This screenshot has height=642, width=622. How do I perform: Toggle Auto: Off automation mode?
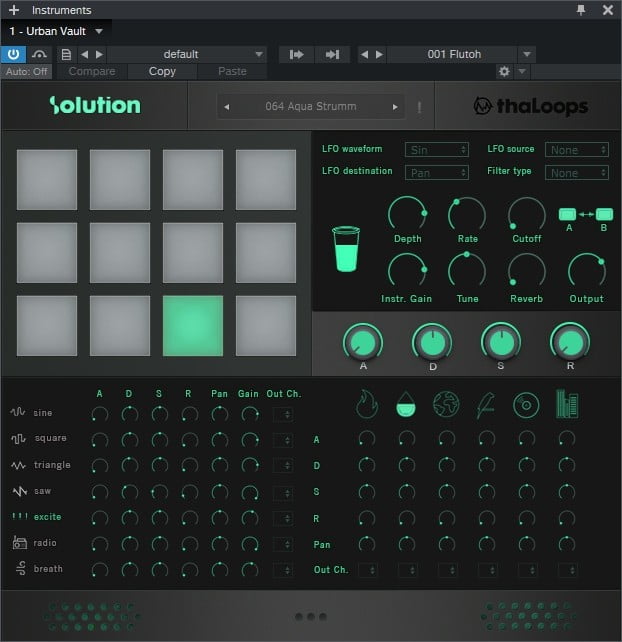point(27,72)
